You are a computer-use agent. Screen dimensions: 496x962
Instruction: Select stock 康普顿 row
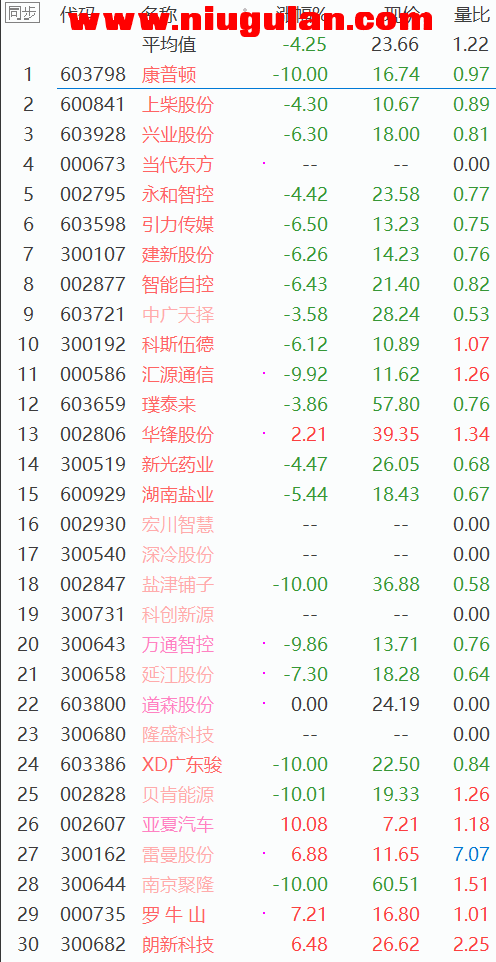pos(248,74)
